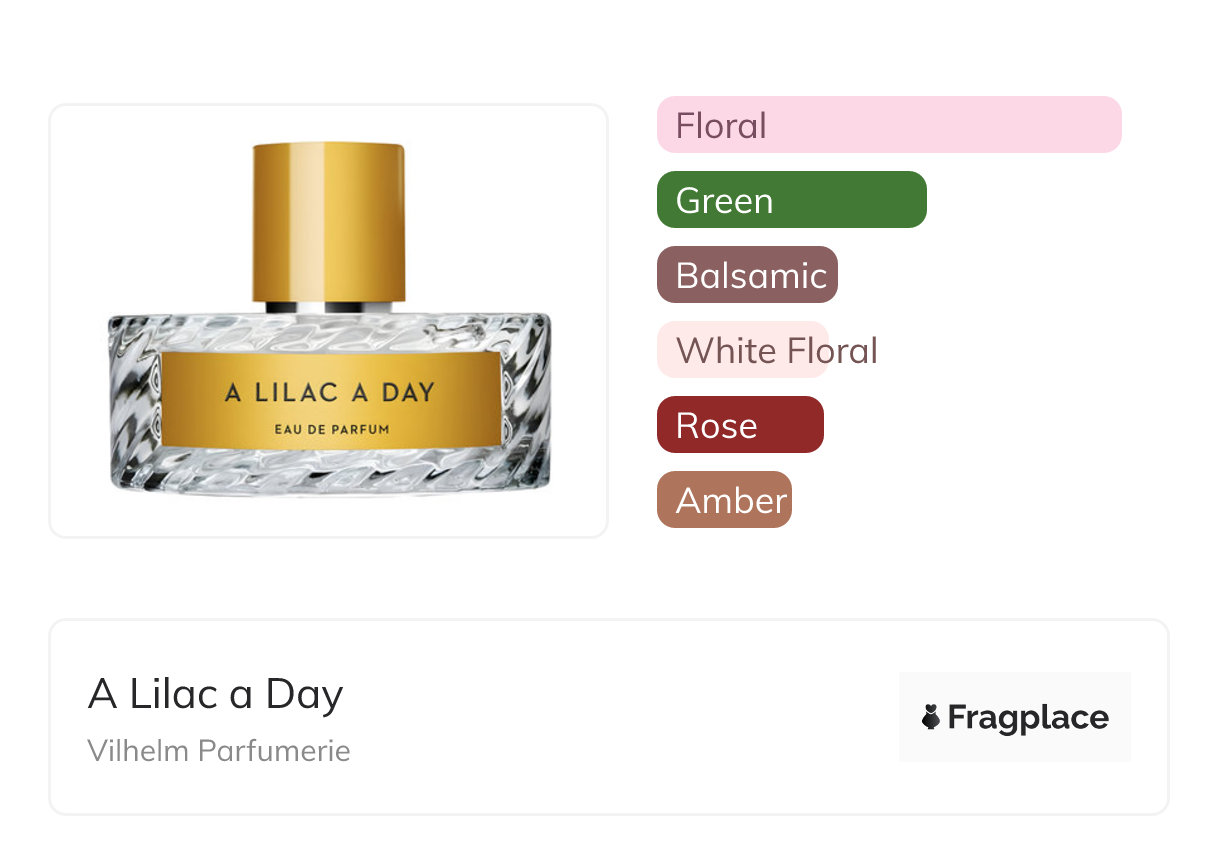Click the blank middle of the product info card
This screenshot has width=1218, height=864.
coord(620,717)
